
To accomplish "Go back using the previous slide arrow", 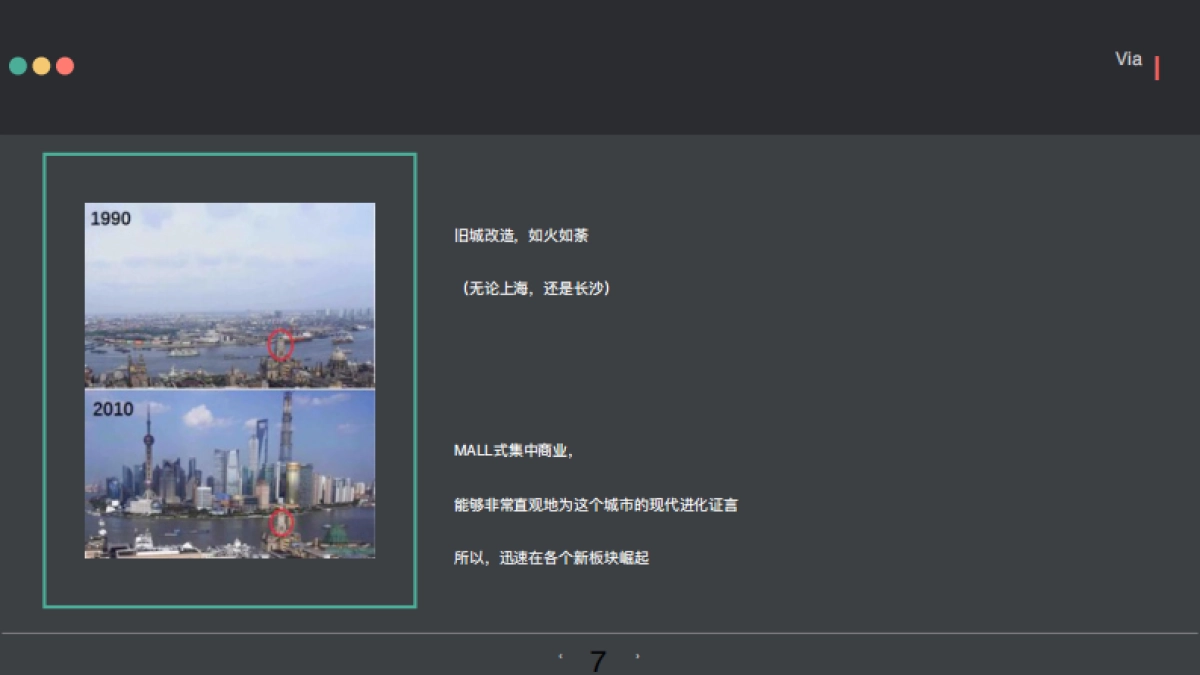I will (x=561, y=657).
